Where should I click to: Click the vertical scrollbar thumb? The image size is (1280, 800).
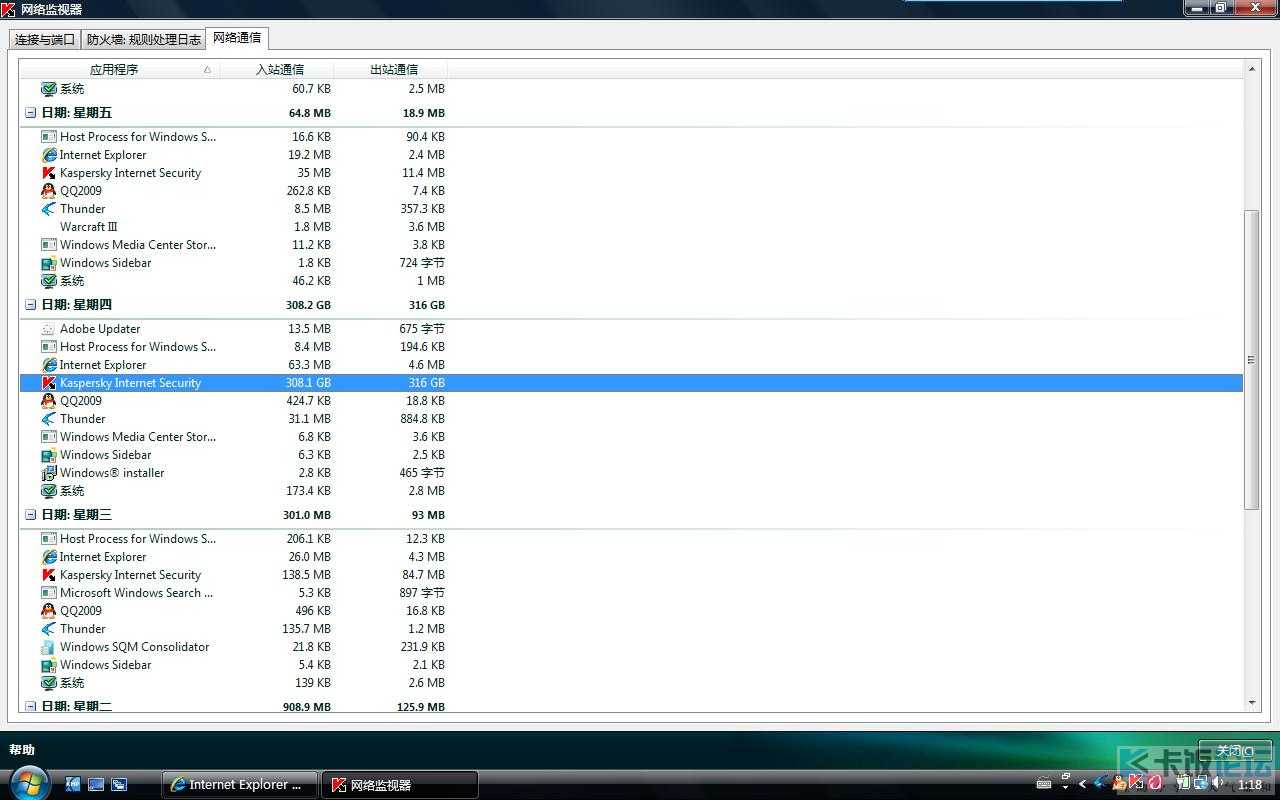pyautogui.click(x=1252, y=360)
